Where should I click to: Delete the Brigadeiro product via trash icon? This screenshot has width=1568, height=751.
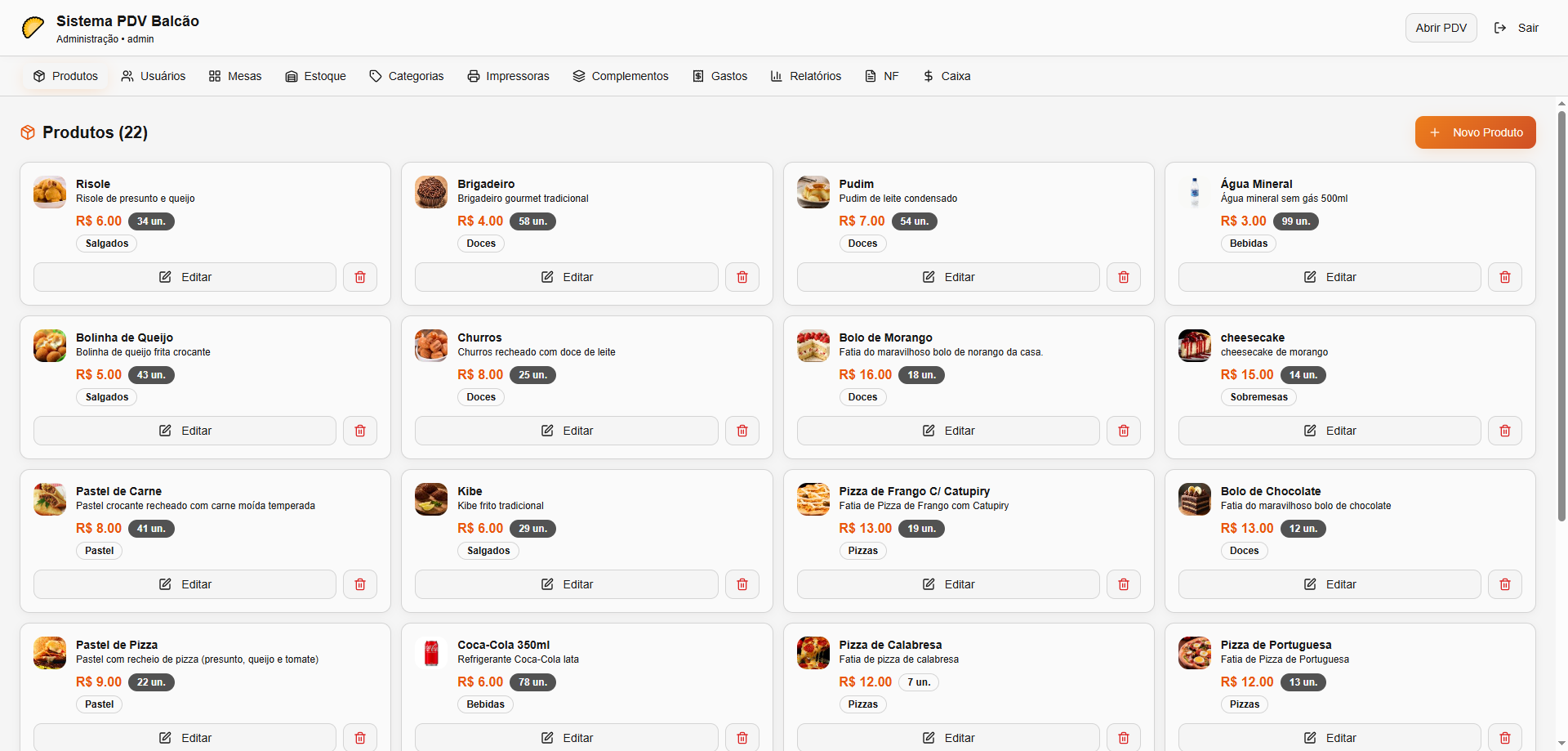click(742, 277)
